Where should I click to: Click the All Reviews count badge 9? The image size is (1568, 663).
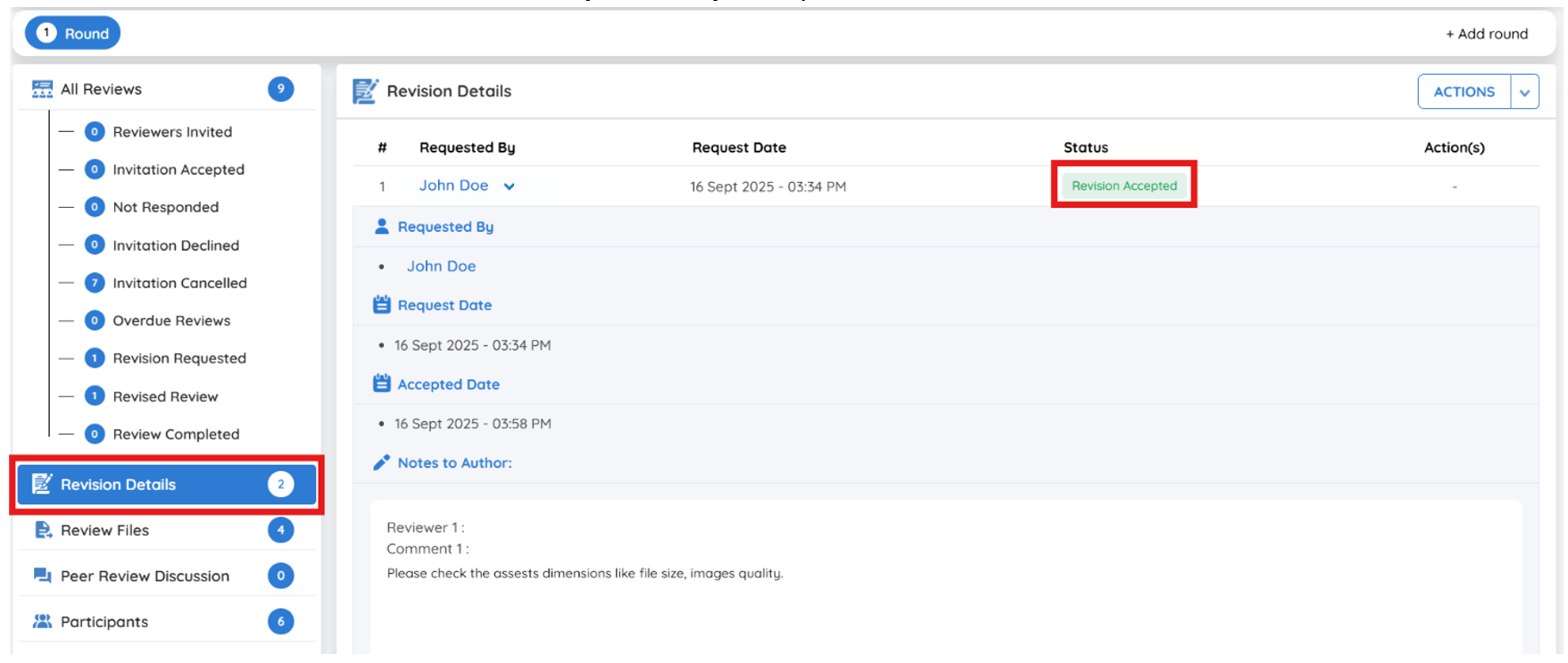click(281, 88)
